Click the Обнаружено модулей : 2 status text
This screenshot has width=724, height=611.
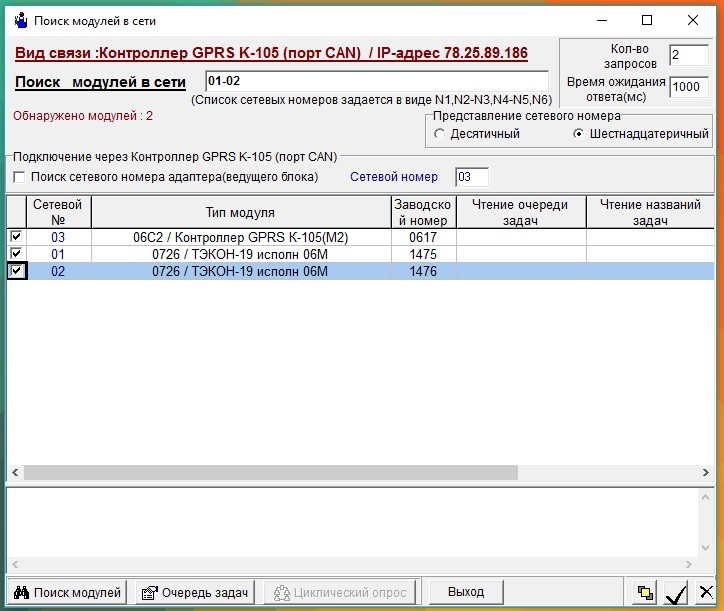click(83, 116)
